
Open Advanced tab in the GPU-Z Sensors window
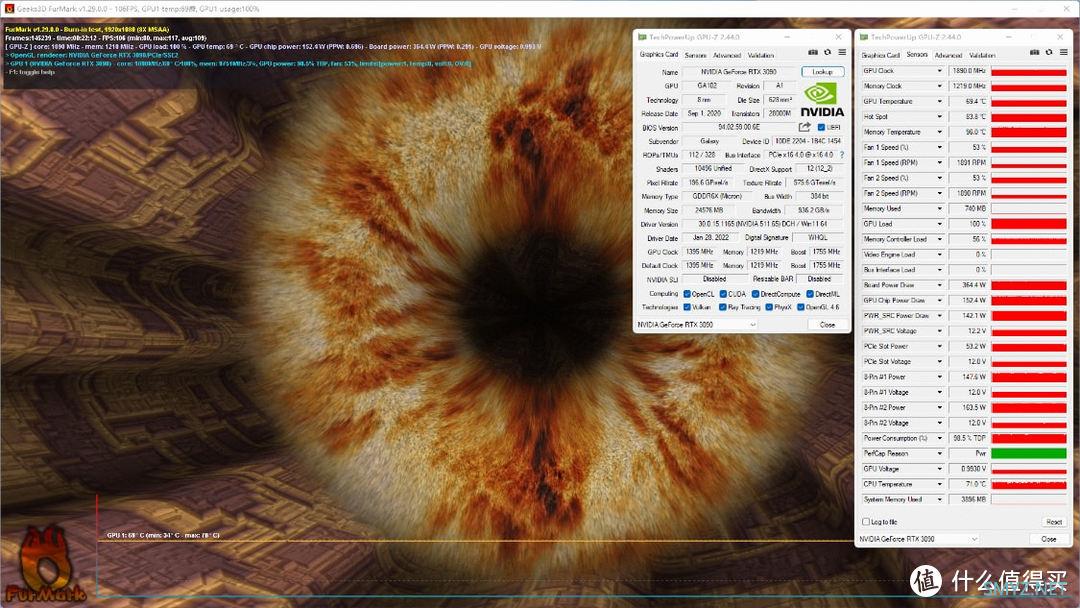click(948, 55)
